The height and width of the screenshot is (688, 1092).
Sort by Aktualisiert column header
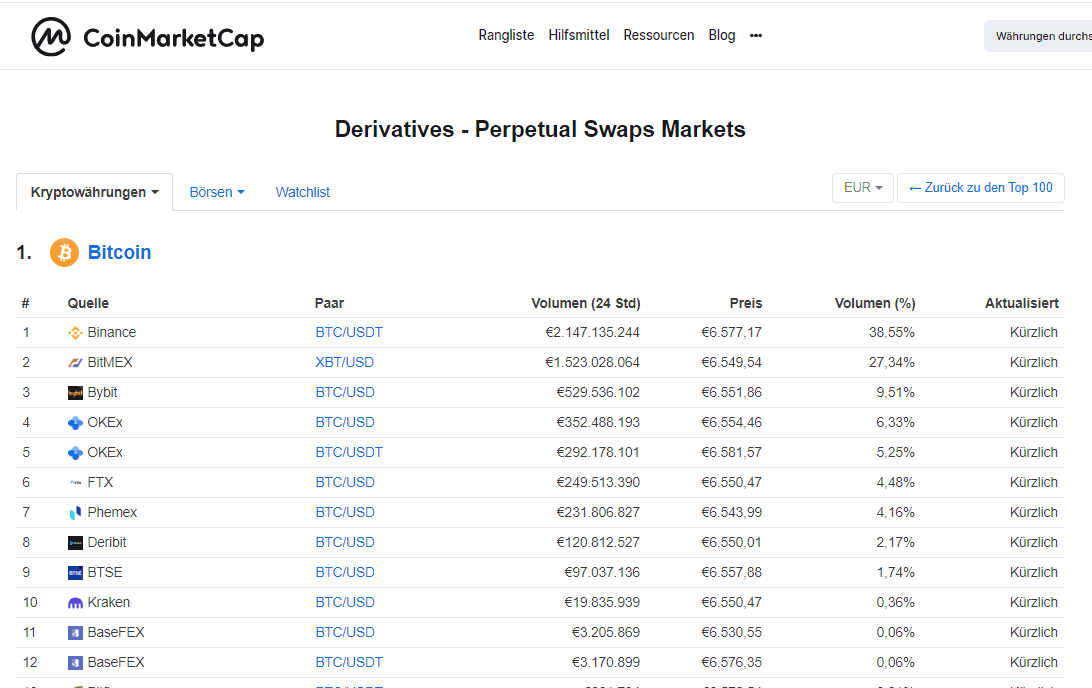[x=1022, y=304]
